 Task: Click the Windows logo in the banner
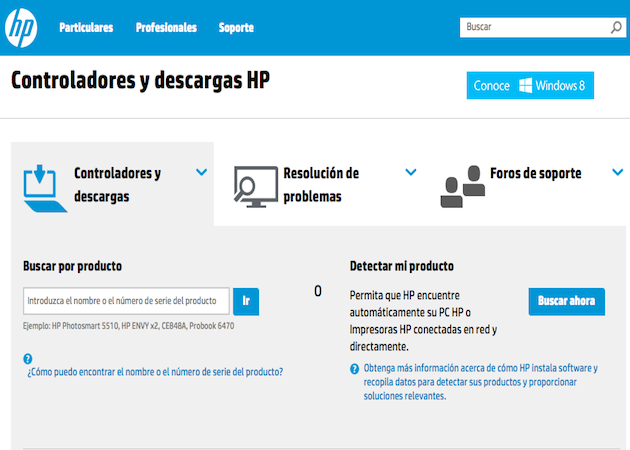click(x=525, y=85)
